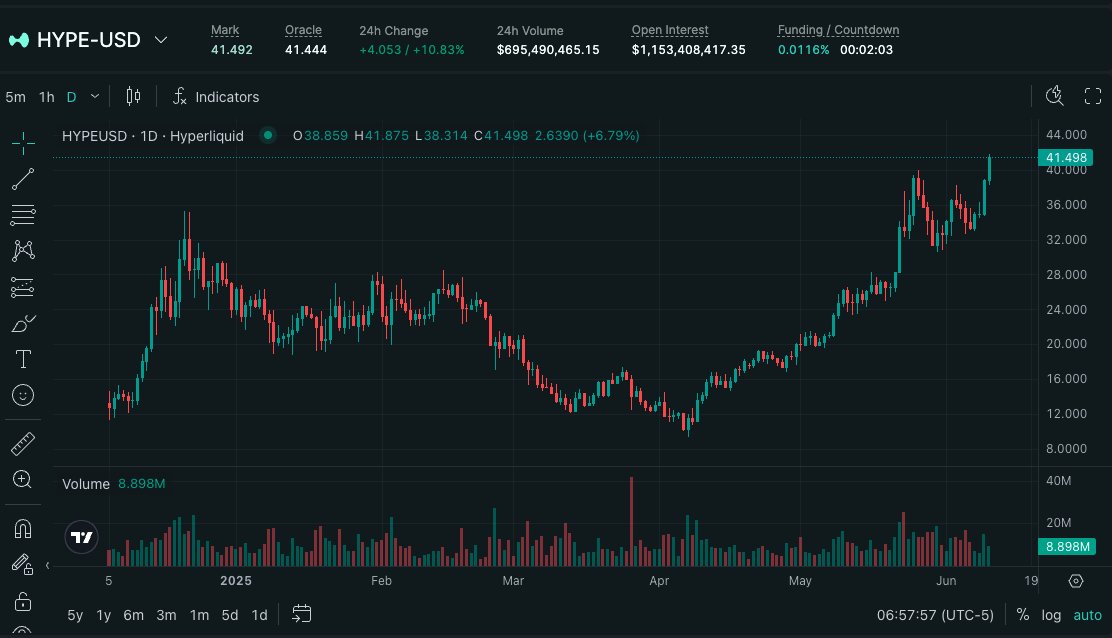Click the green market status dot
The height and width of the screenshot is (638, 1112).
[267, 135]
